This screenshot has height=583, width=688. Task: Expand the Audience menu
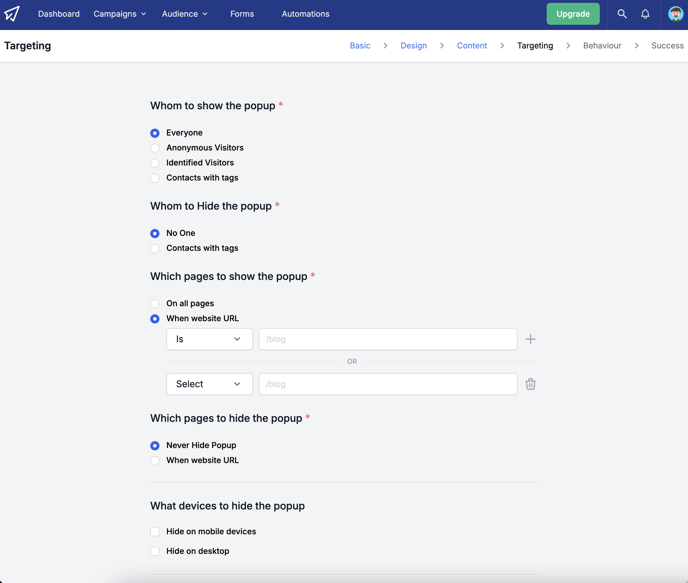click(x=184, y=14)
